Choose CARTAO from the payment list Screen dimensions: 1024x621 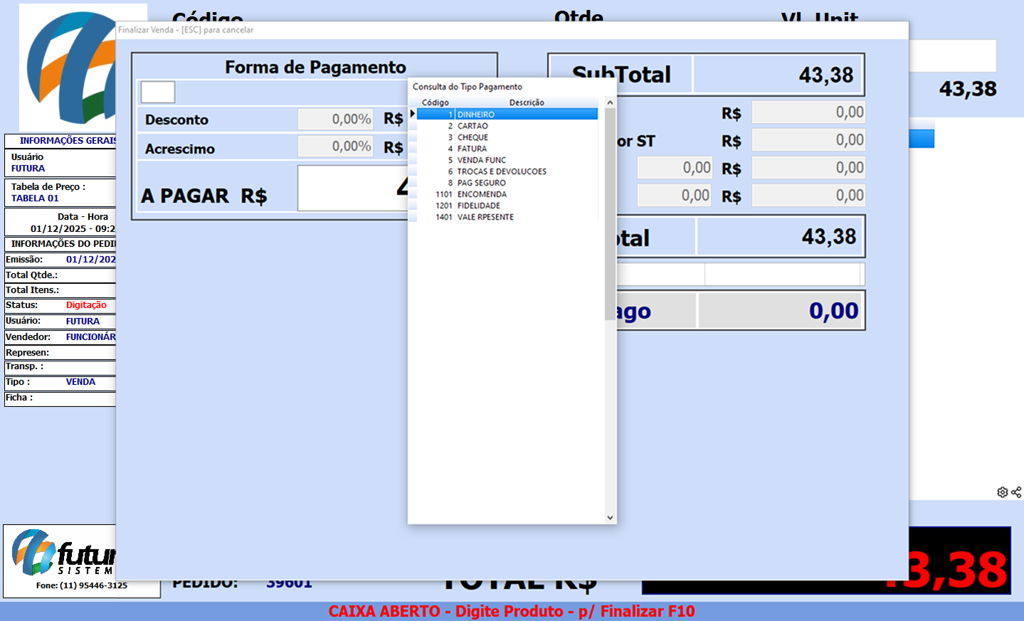tap(473, 126)
